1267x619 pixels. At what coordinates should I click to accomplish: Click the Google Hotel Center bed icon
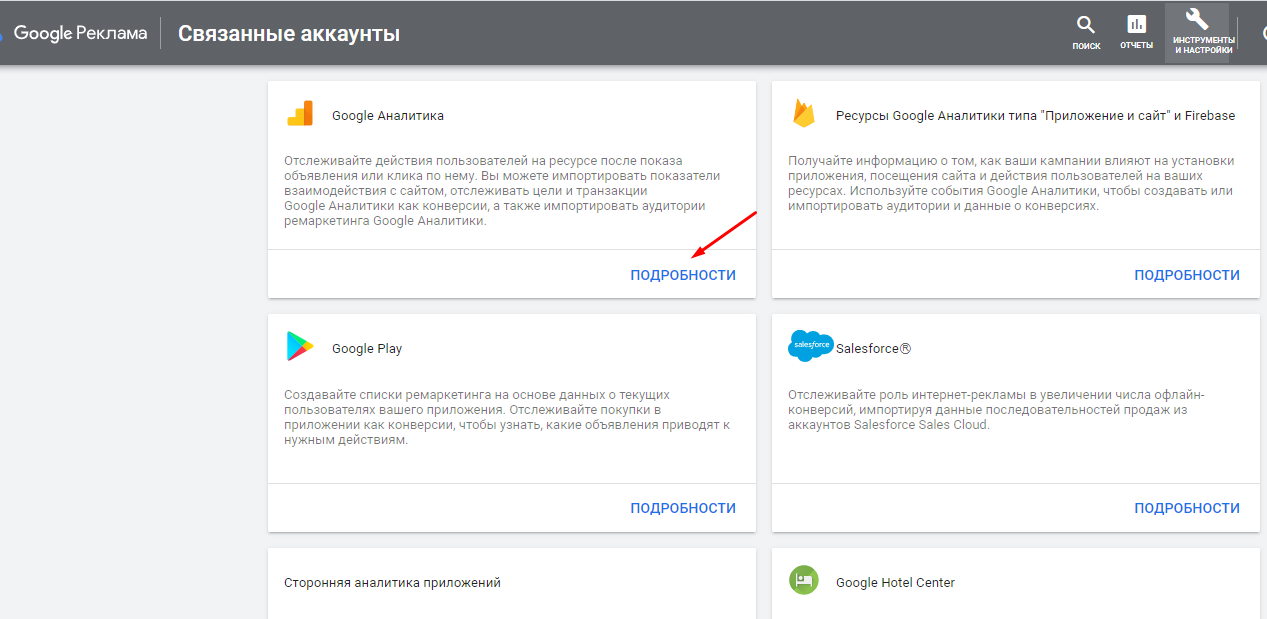(803, 580)
